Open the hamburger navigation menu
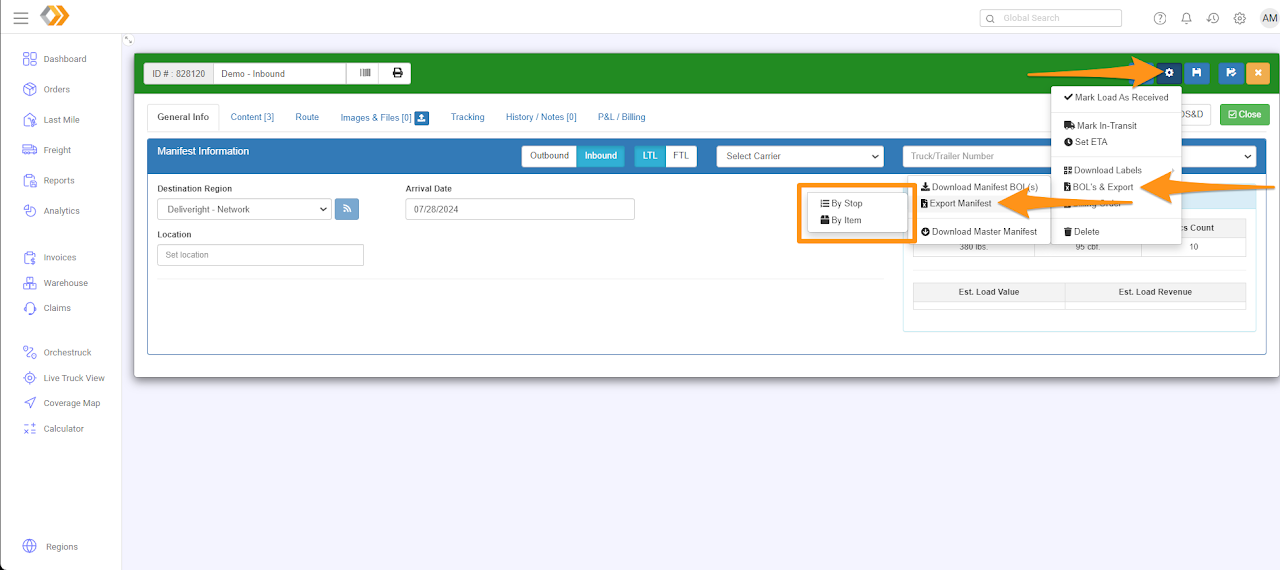 click(x=20, y=17)
